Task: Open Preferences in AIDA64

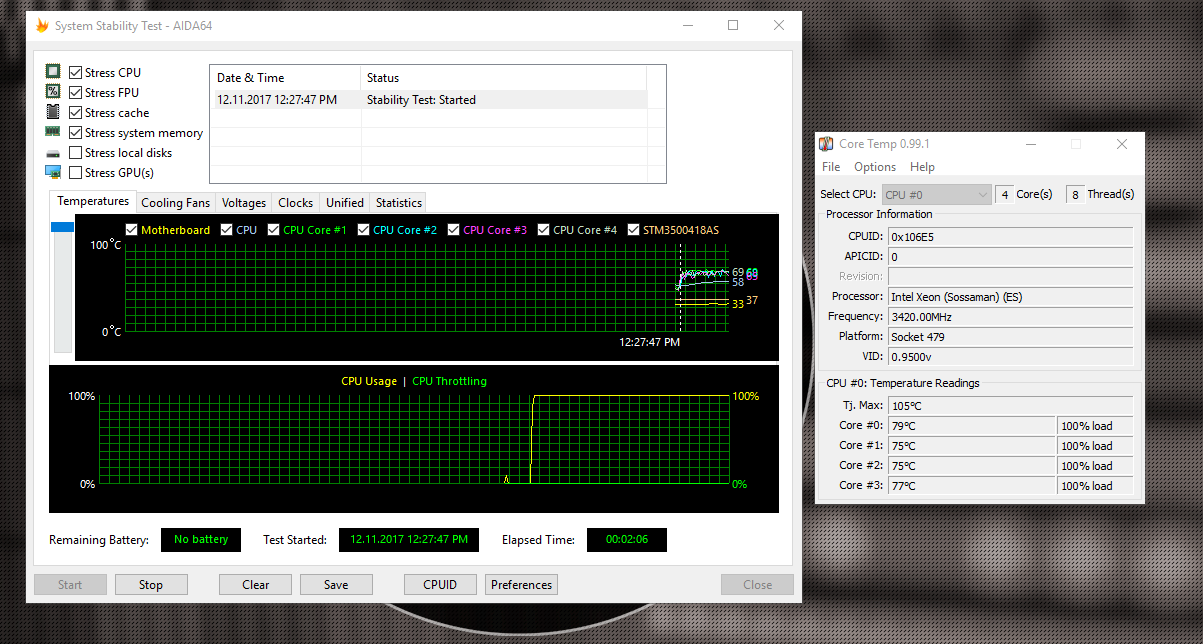Action: 521,585
